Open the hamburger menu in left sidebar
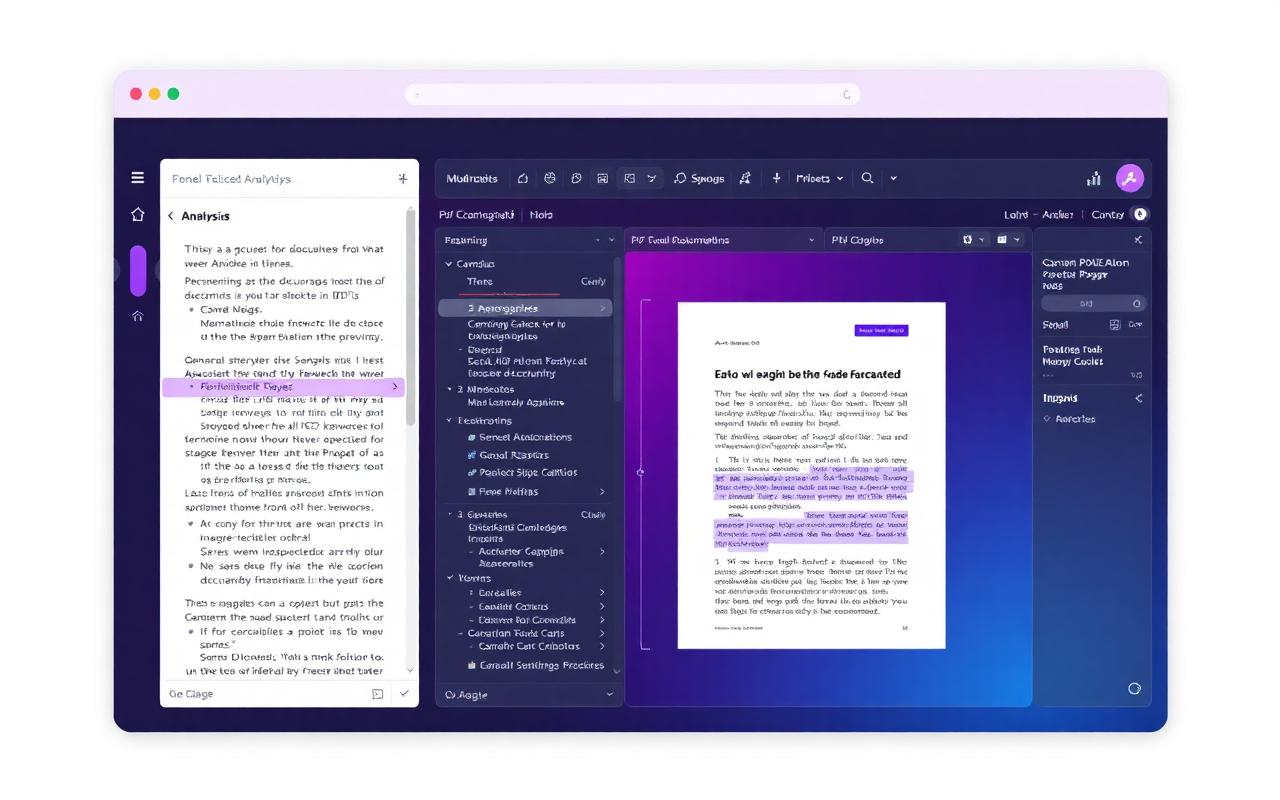The image size is (1280, 800). click(137, 178)
